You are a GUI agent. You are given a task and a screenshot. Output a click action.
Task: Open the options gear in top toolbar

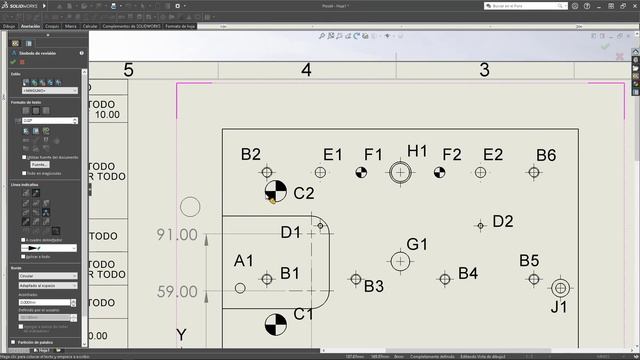(x=178, y=6)
